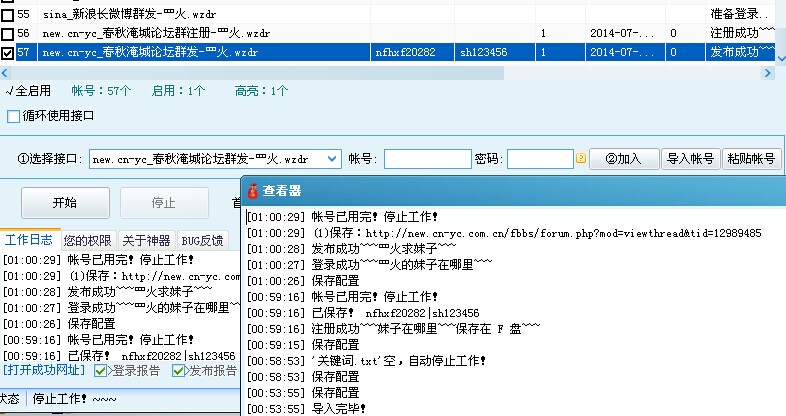Click the 准备登录 status cell in row 55
This screenshot has width=786, height=416.
click(742, 15)
